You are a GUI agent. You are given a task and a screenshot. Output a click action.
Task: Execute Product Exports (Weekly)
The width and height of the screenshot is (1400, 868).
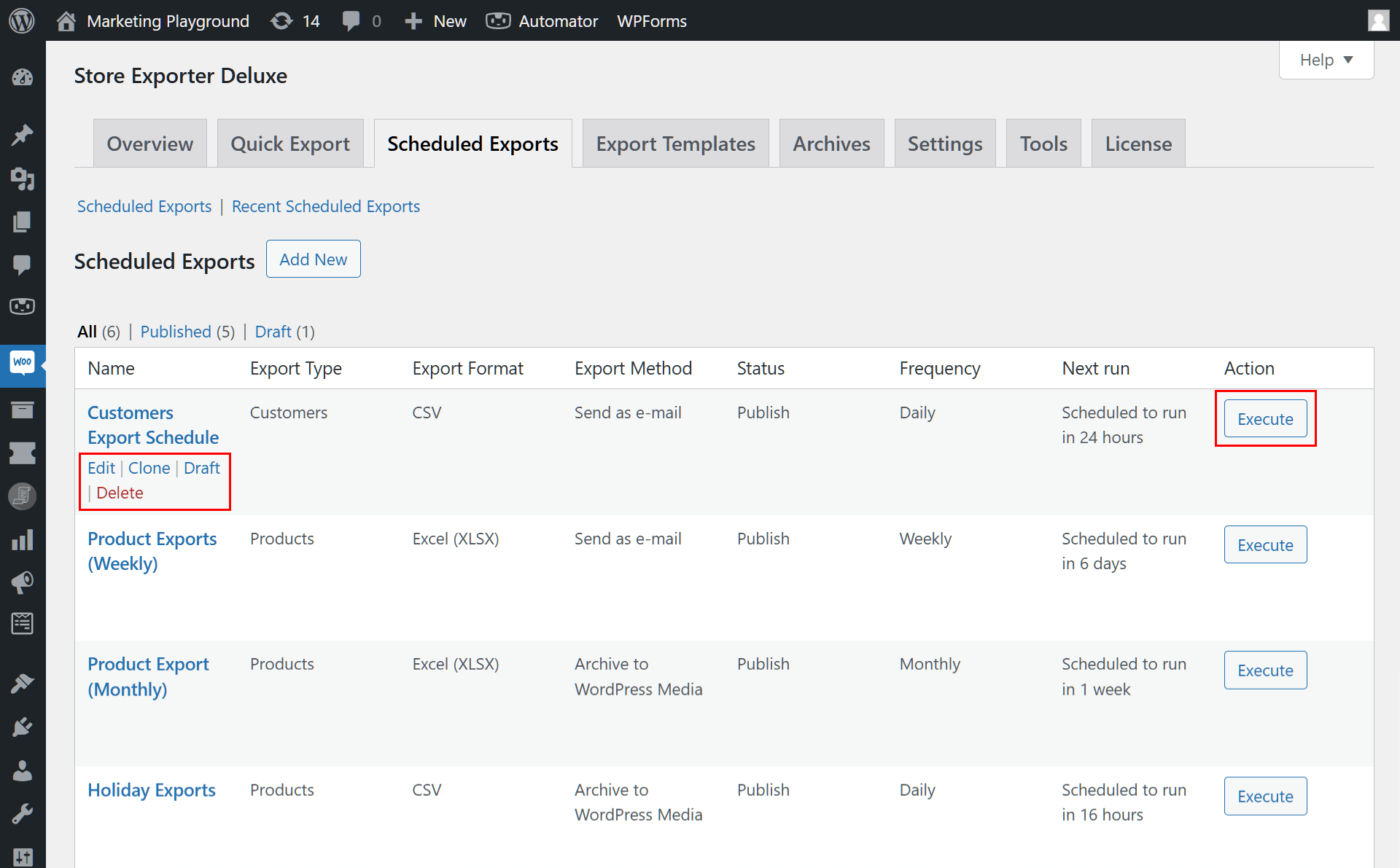tap(1265, 544)
